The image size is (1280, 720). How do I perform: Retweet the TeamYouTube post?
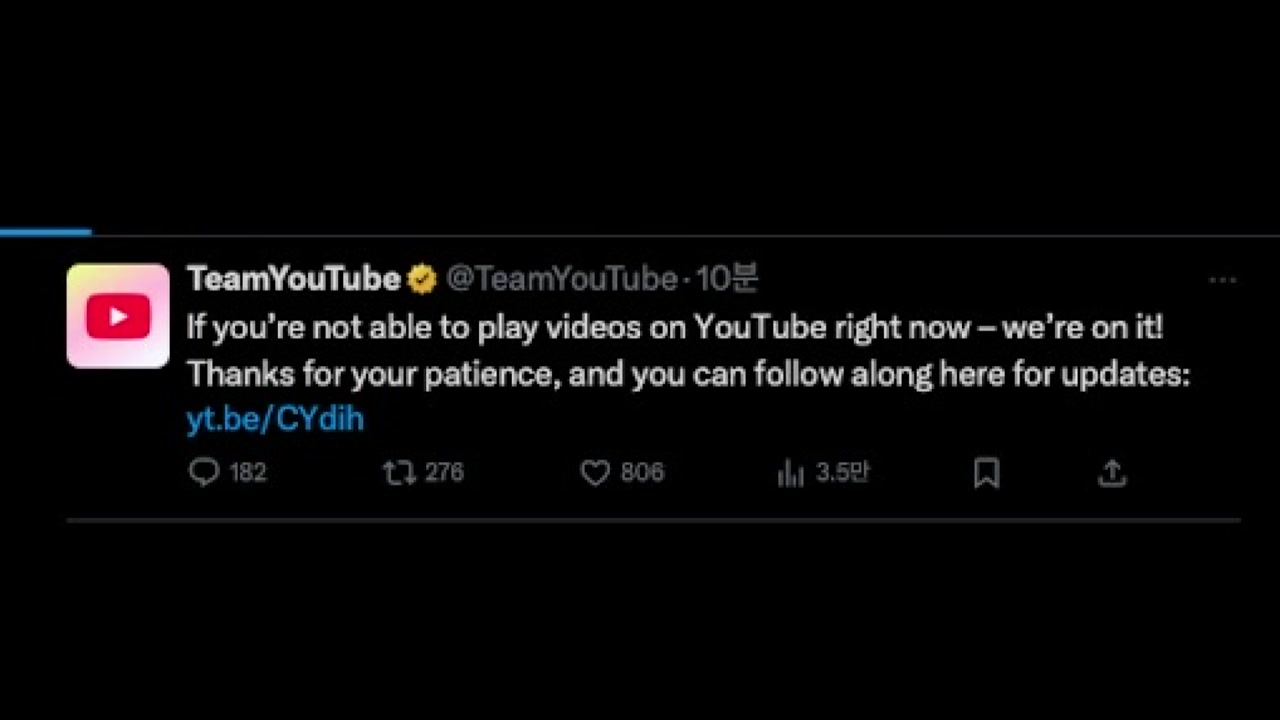click(x=399, y=472)
